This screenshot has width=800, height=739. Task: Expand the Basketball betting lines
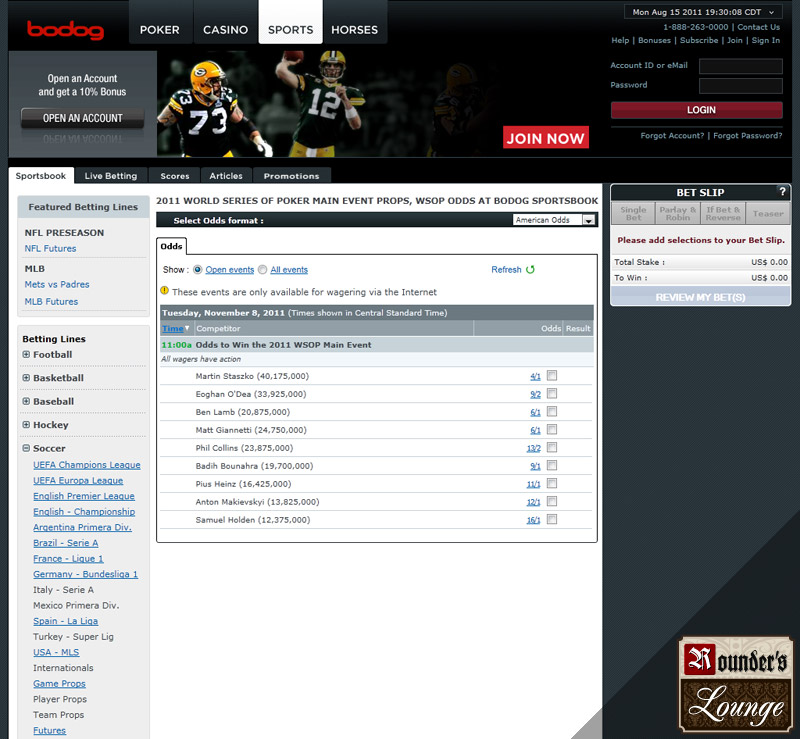(x=26, y=378)
